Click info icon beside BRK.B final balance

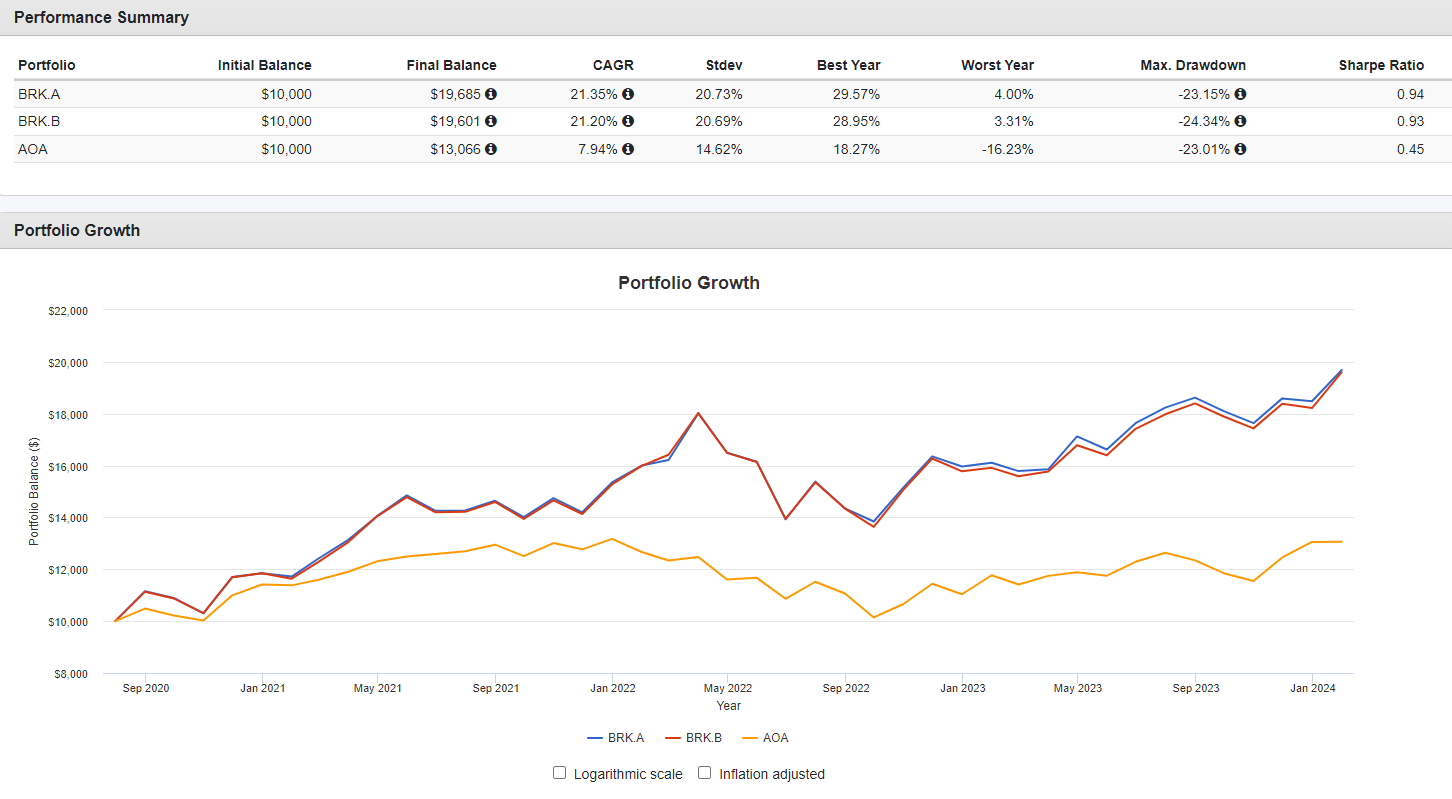pyautogui.click(x=491, y=121)
